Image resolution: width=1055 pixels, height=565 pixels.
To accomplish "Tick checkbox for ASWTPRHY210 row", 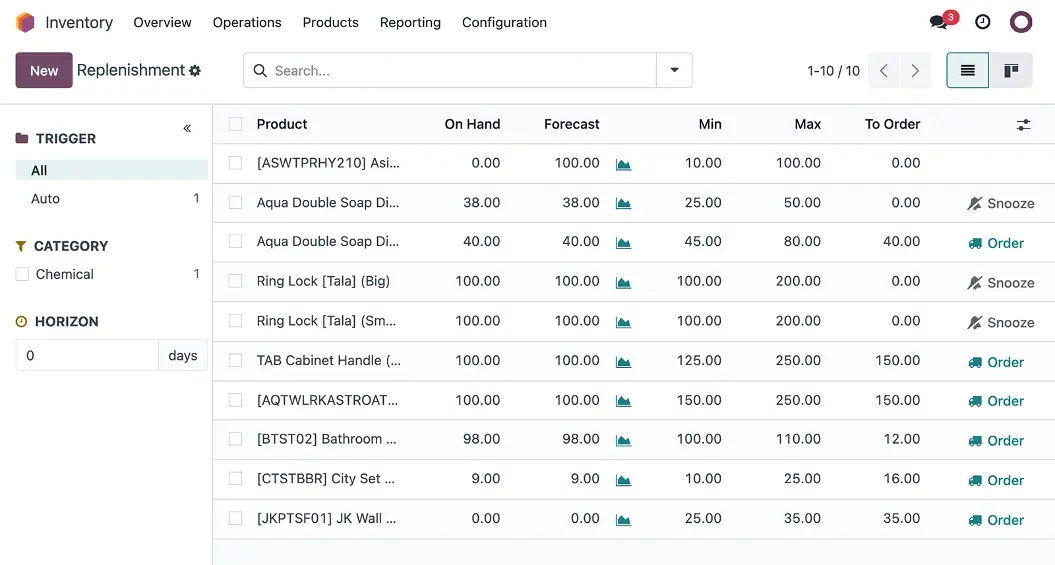I will pos(235,163).
